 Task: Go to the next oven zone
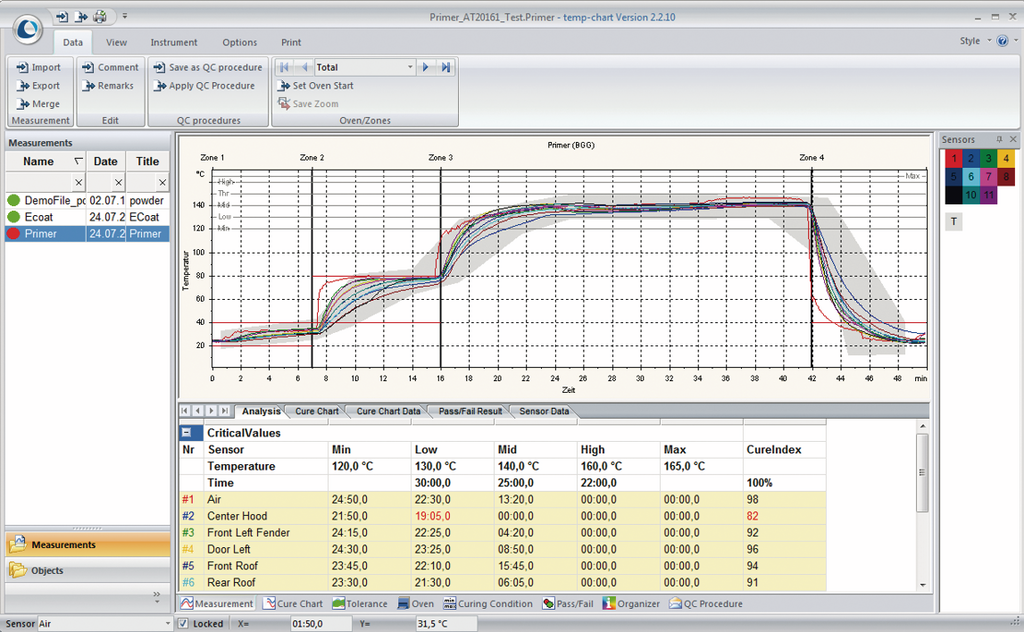[x=426, y=67]
